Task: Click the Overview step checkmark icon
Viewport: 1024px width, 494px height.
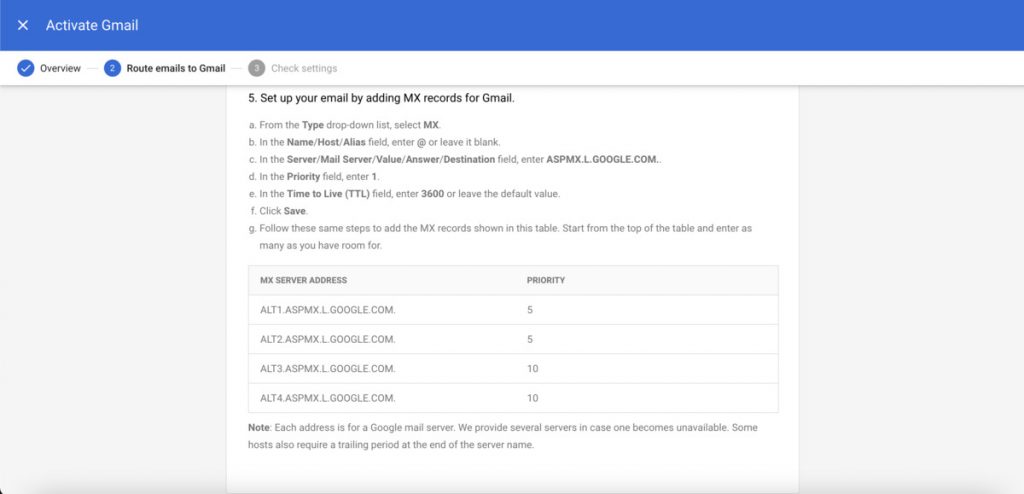Action: [25, 68]
